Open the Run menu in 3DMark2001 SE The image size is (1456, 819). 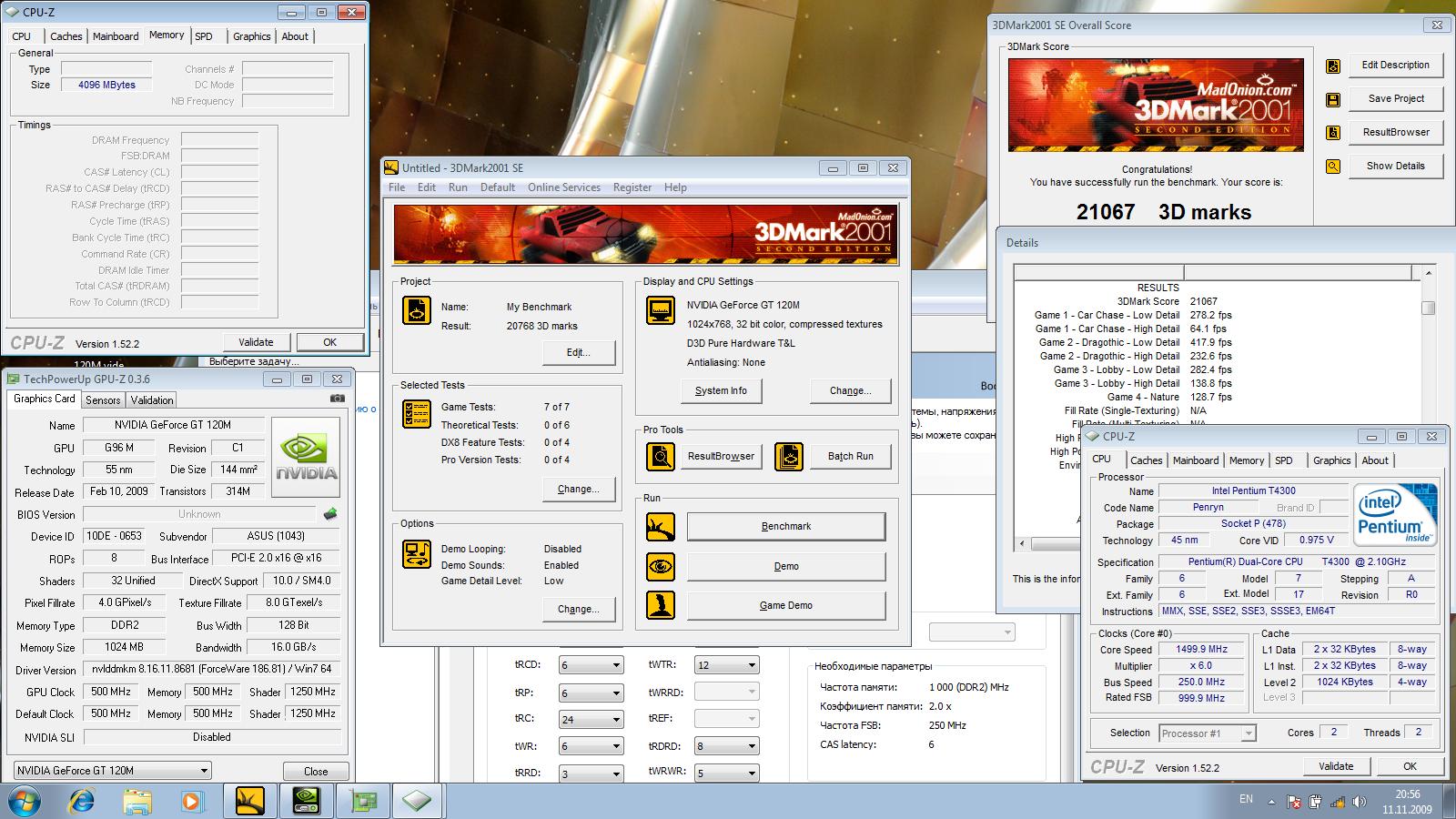458,187
